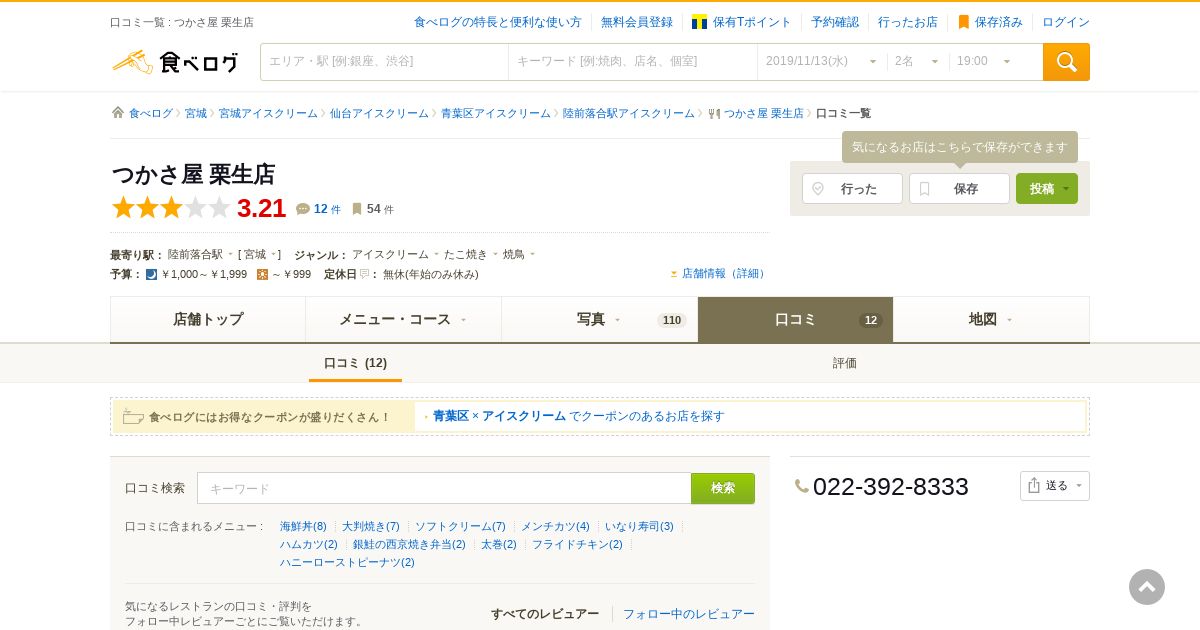Image resolution: width=1200 pixels, height=630 pixels.
Task: Click 行ったお店 link
Action: 908,22
